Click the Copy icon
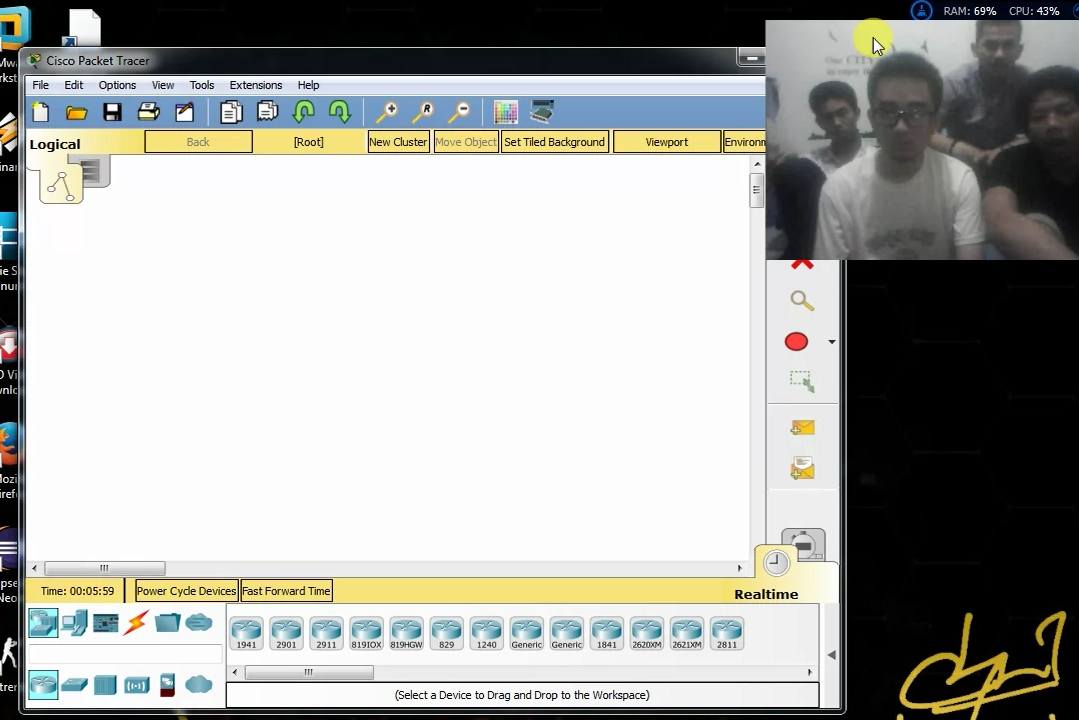This screenshot has height=720, width=1079. (231, 112)
